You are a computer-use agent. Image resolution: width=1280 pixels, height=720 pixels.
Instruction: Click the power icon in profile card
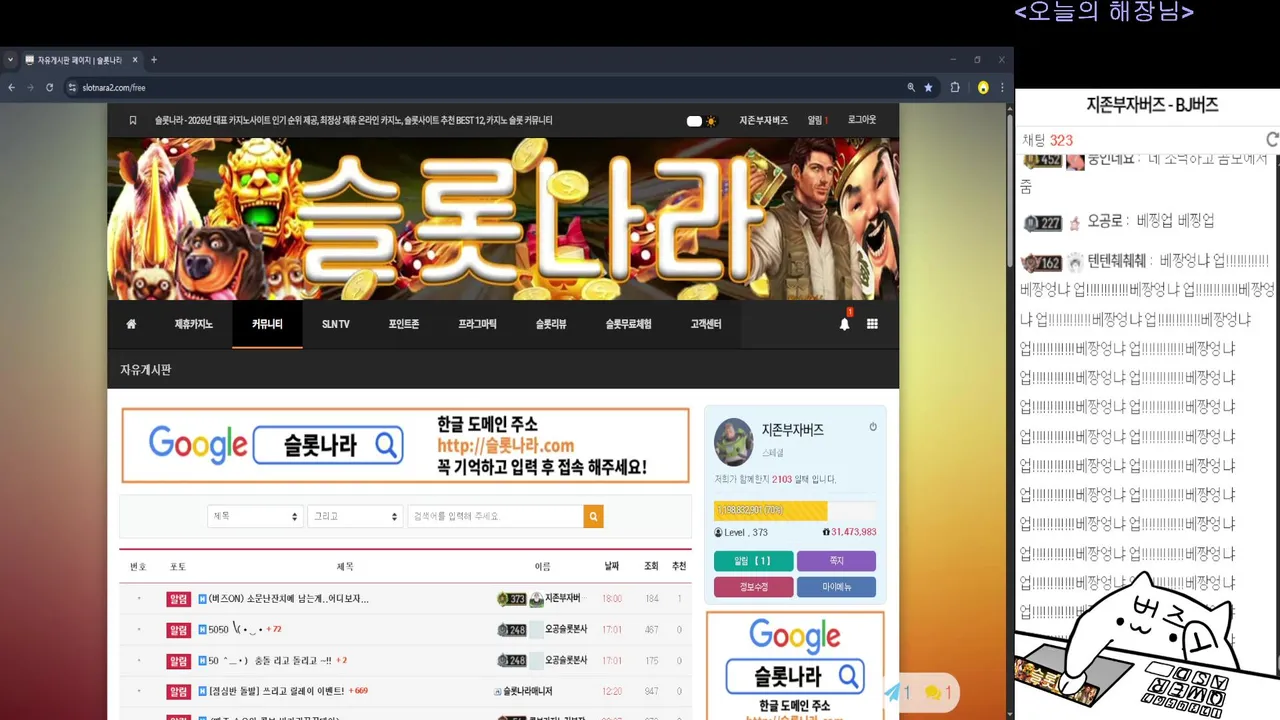(x=873, y=427)
